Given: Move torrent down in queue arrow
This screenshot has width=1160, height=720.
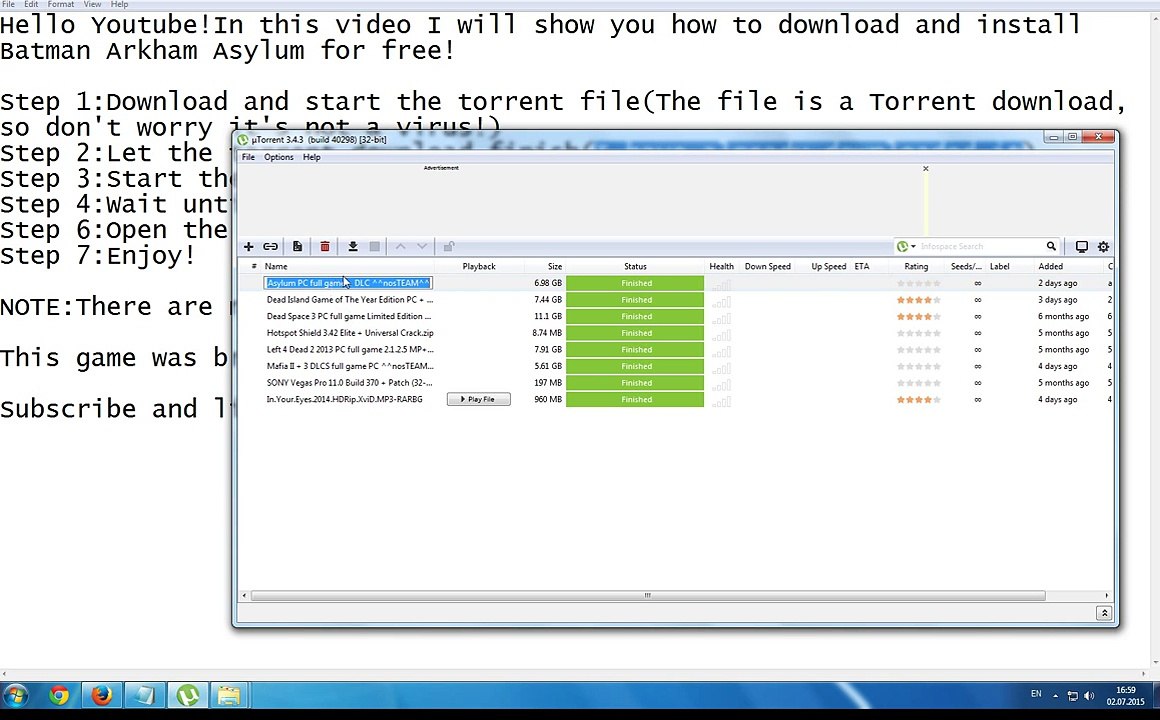Looking at the screenshot, I should 422,246.
